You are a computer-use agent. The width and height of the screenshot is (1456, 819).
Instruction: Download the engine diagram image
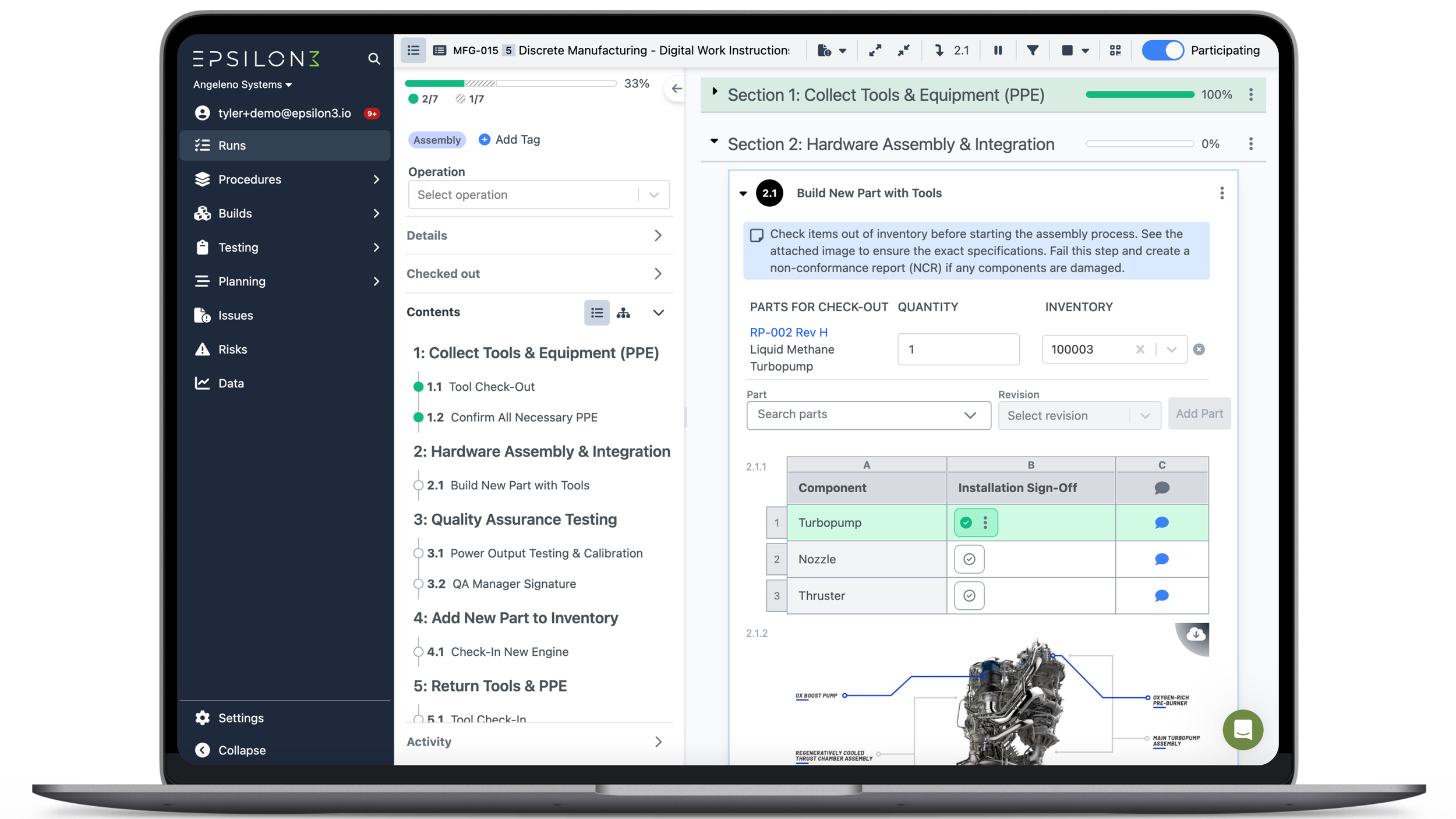point(1195,635)
